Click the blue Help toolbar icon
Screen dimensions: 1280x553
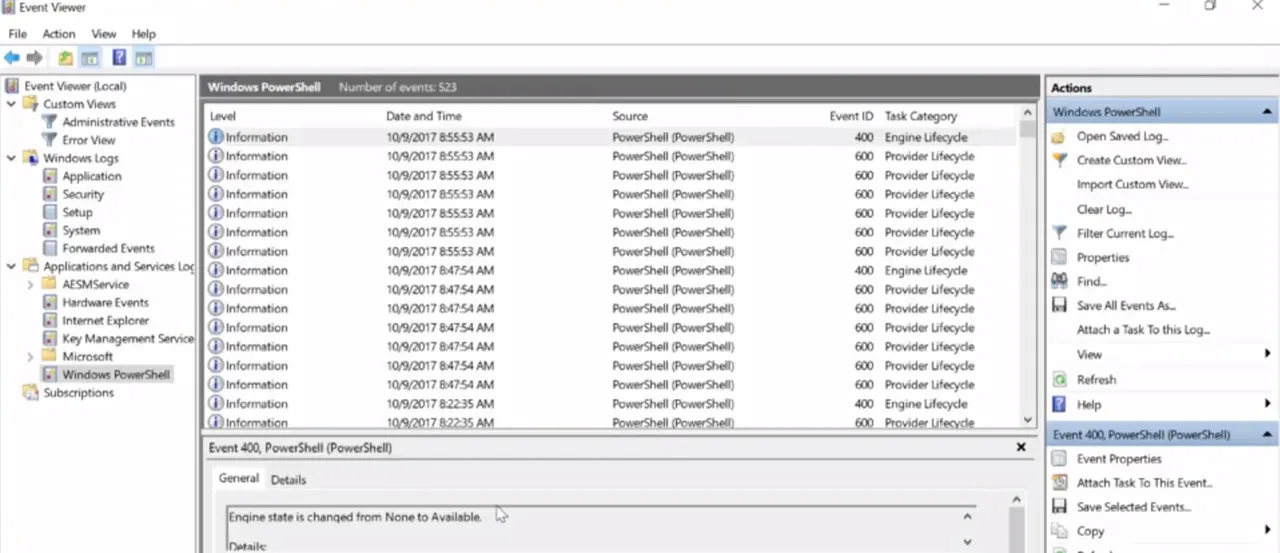tap(119, 58)
